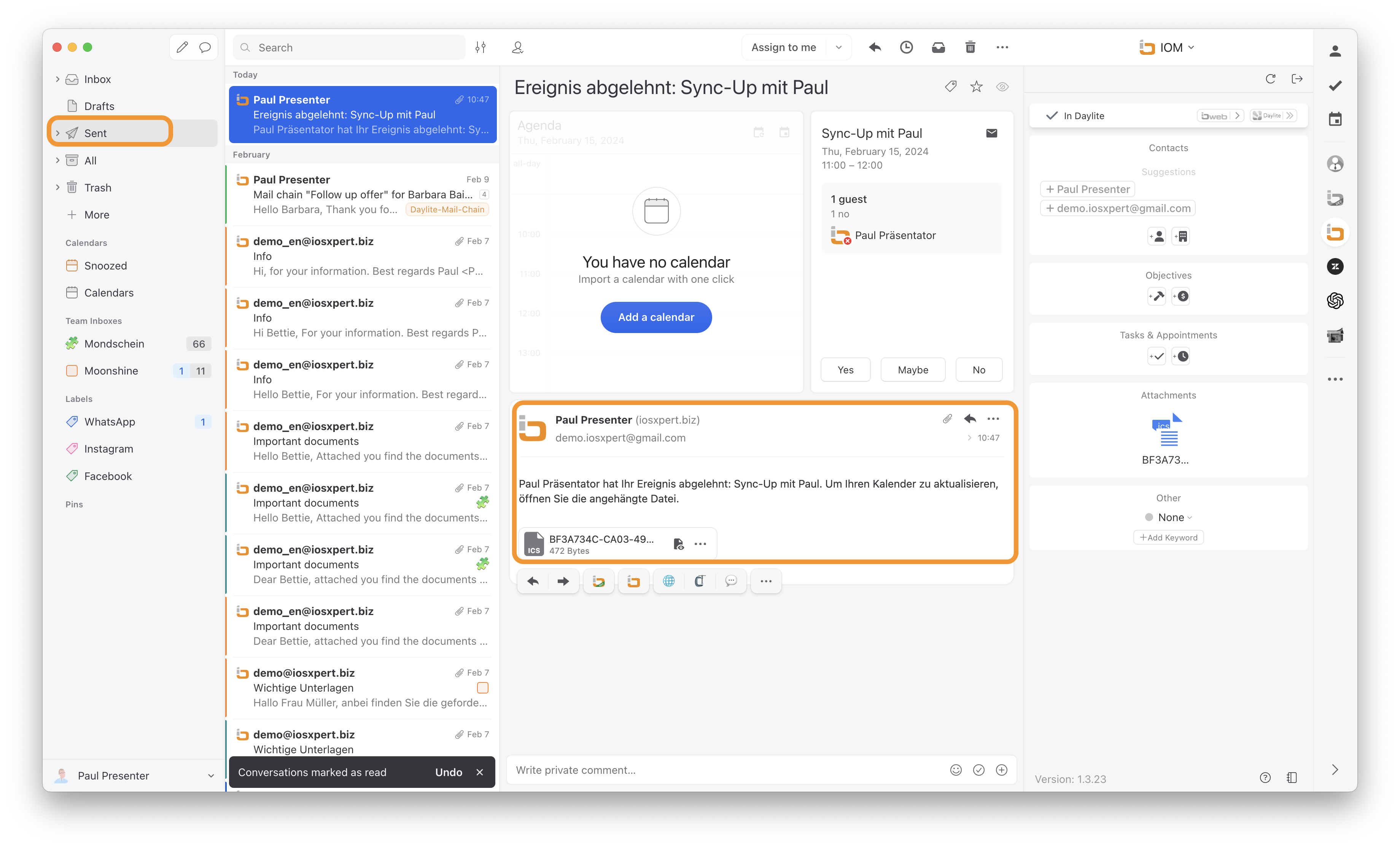Click the Add Keyword button

[1168, 537]
